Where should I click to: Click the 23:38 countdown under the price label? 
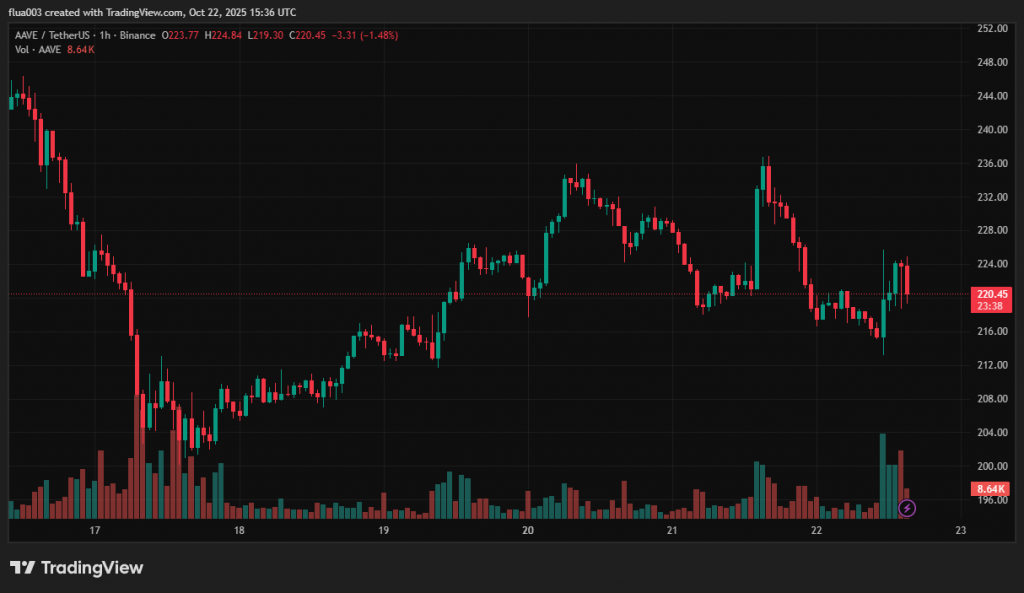coord(988,307)
